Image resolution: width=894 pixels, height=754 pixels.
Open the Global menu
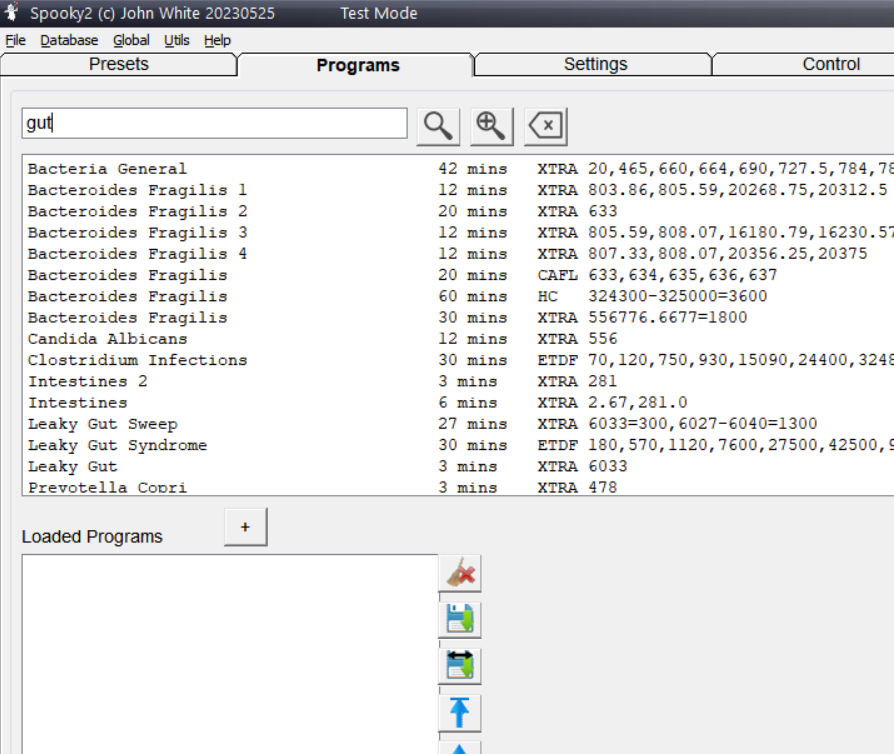coord(131,40)
